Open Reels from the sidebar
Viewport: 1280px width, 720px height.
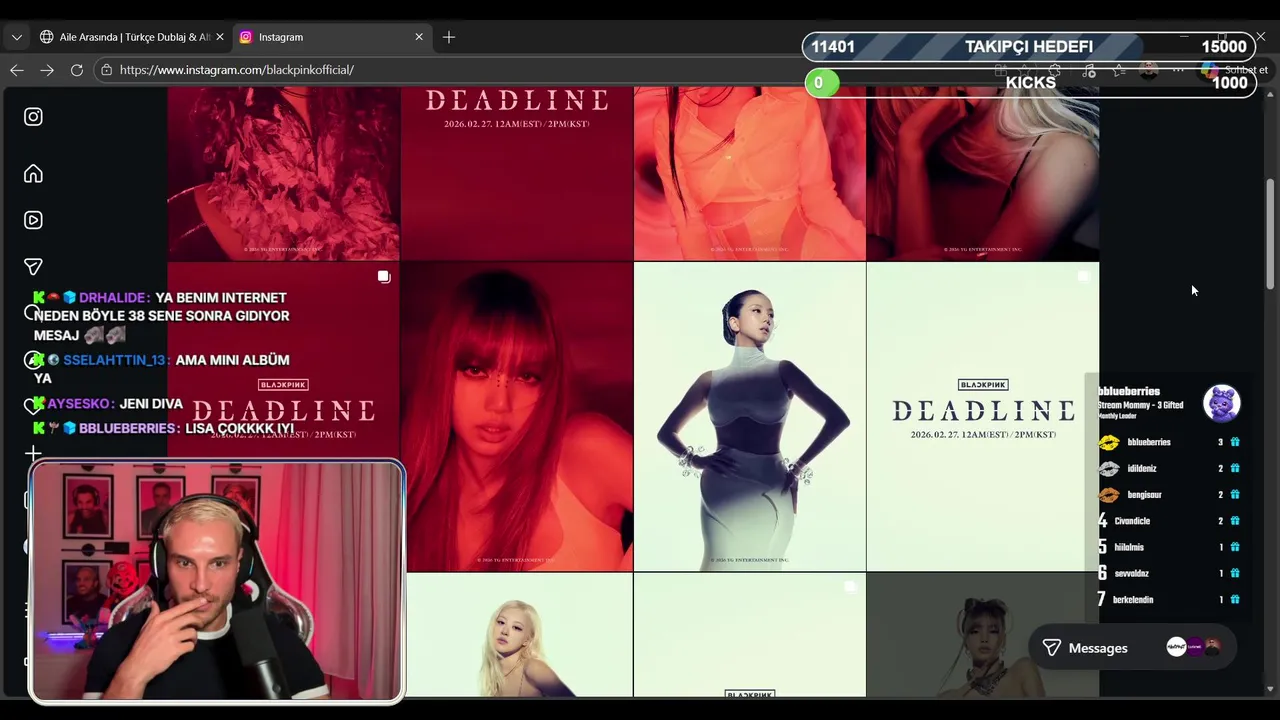[33, 220]
